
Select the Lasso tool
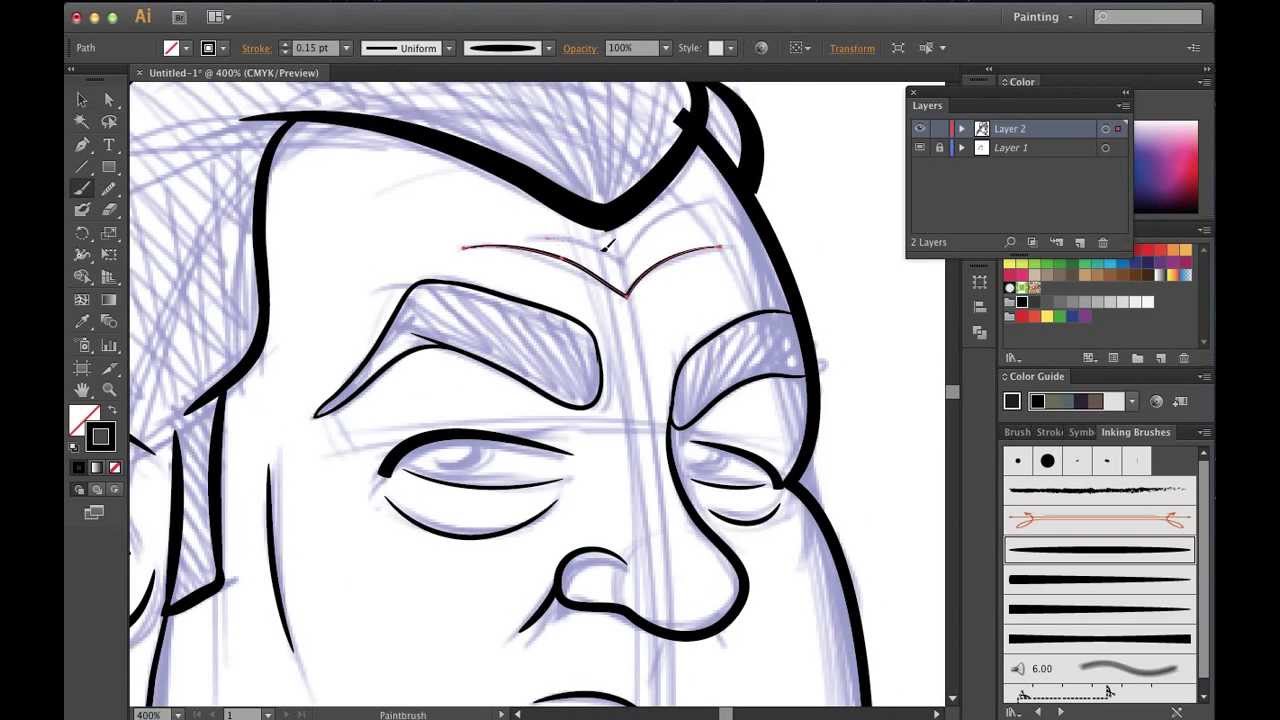pos(109,122)
